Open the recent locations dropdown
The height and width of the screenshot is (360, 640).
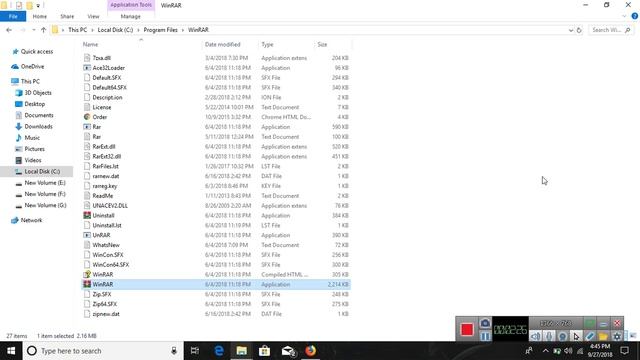(x=34, y=30)
